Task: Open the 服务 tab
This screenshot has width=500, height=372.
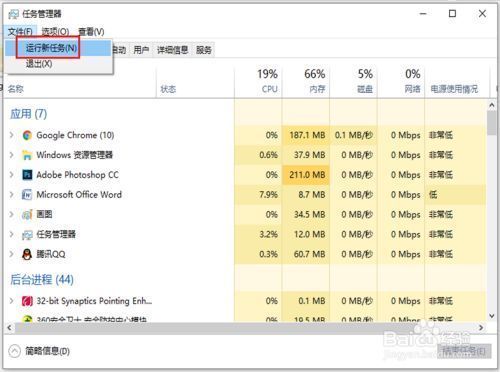Action: coord(204,50)
